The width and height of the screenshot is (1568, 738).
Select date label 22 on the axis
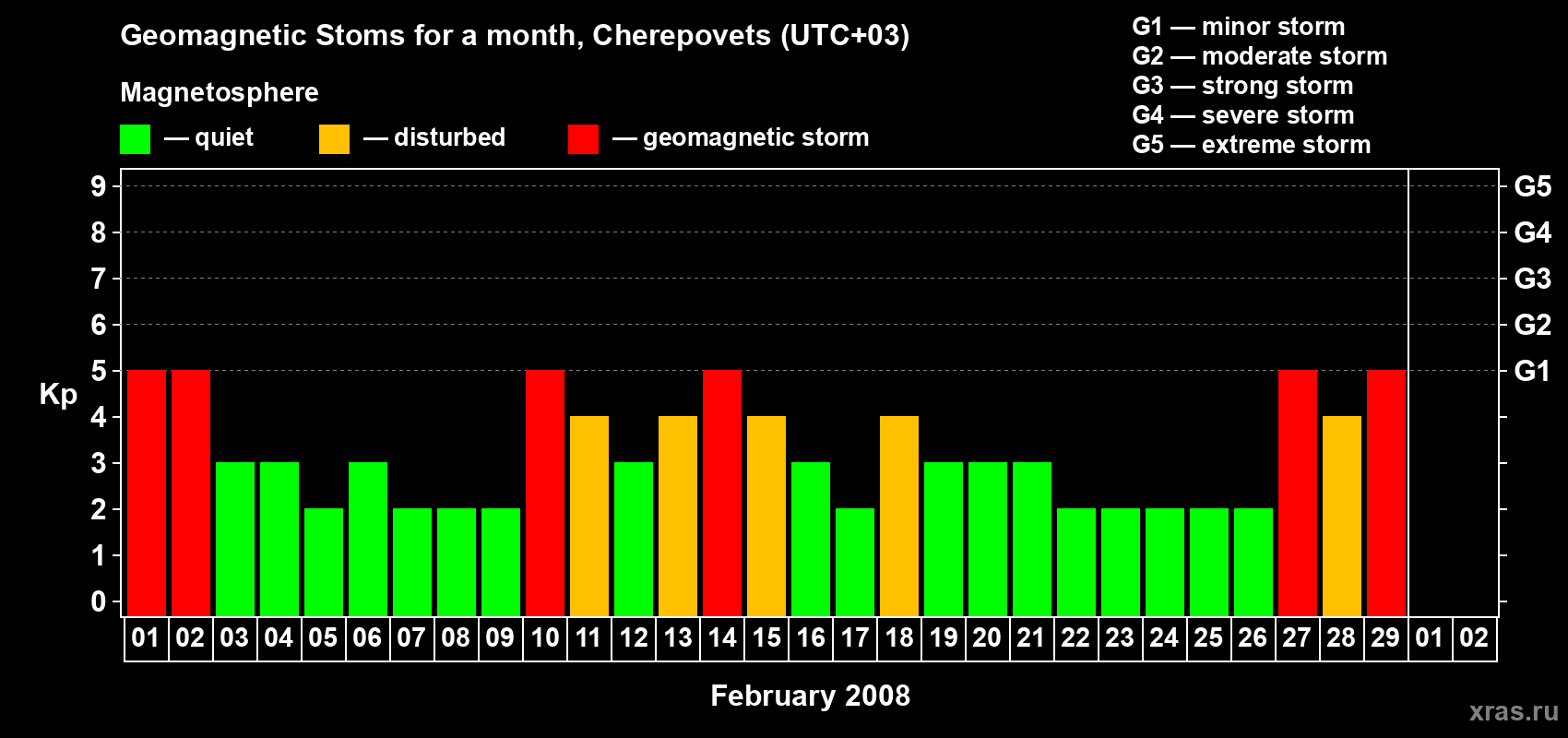coord(1075,638)
